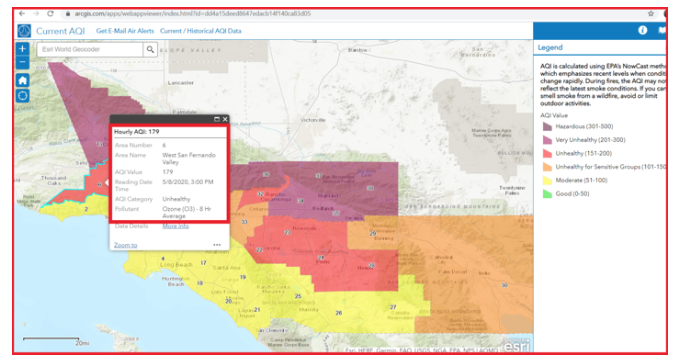Viewport: 679px width, 364px height.
Task: Select the browser address bar URL
Action: pyautogui.click(x=192, y=13)
